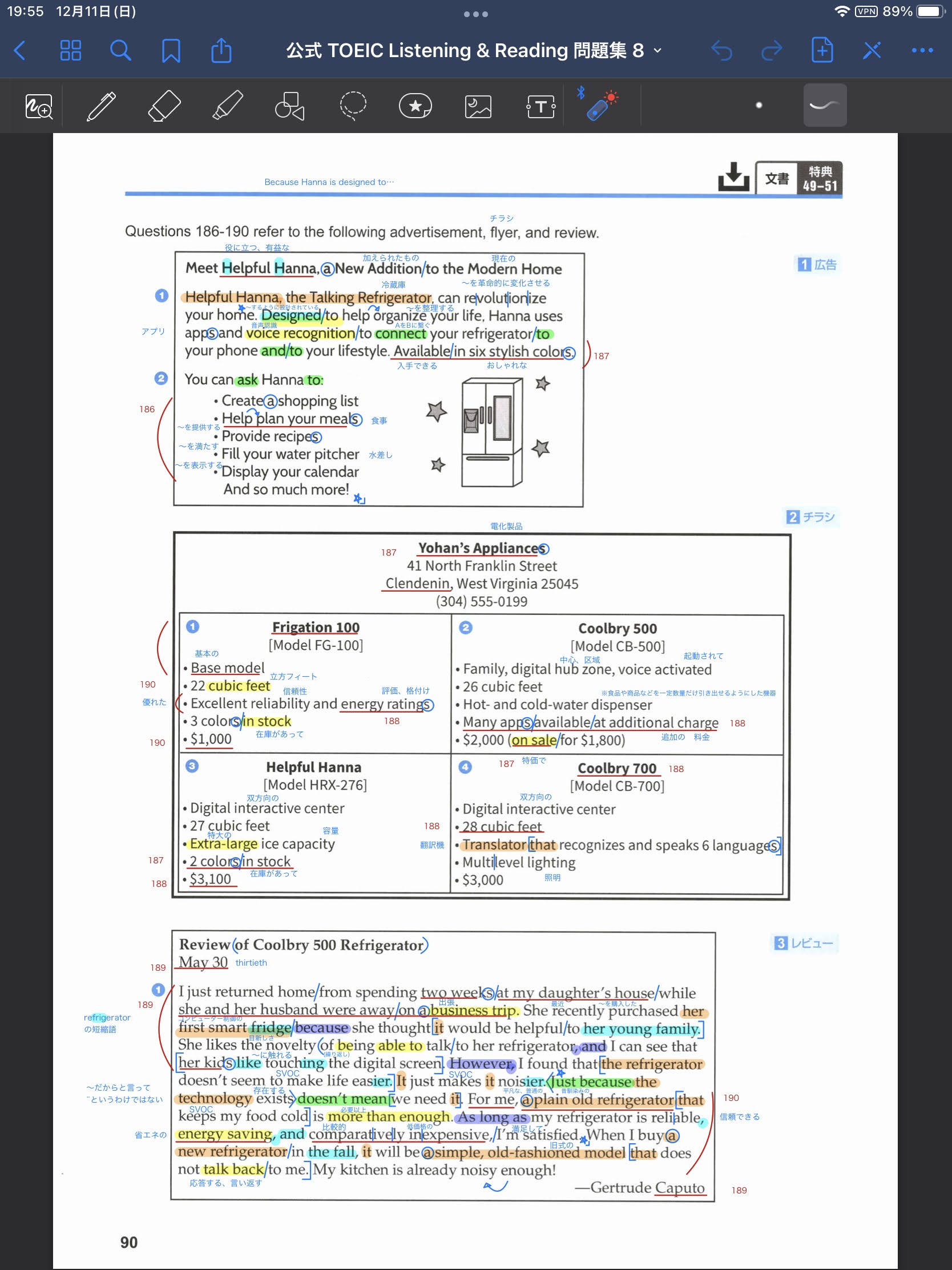Tap the refrigerator illustration in the ad
The height and width of the screenshot is (1270, 952).
(x=494, y=432)
